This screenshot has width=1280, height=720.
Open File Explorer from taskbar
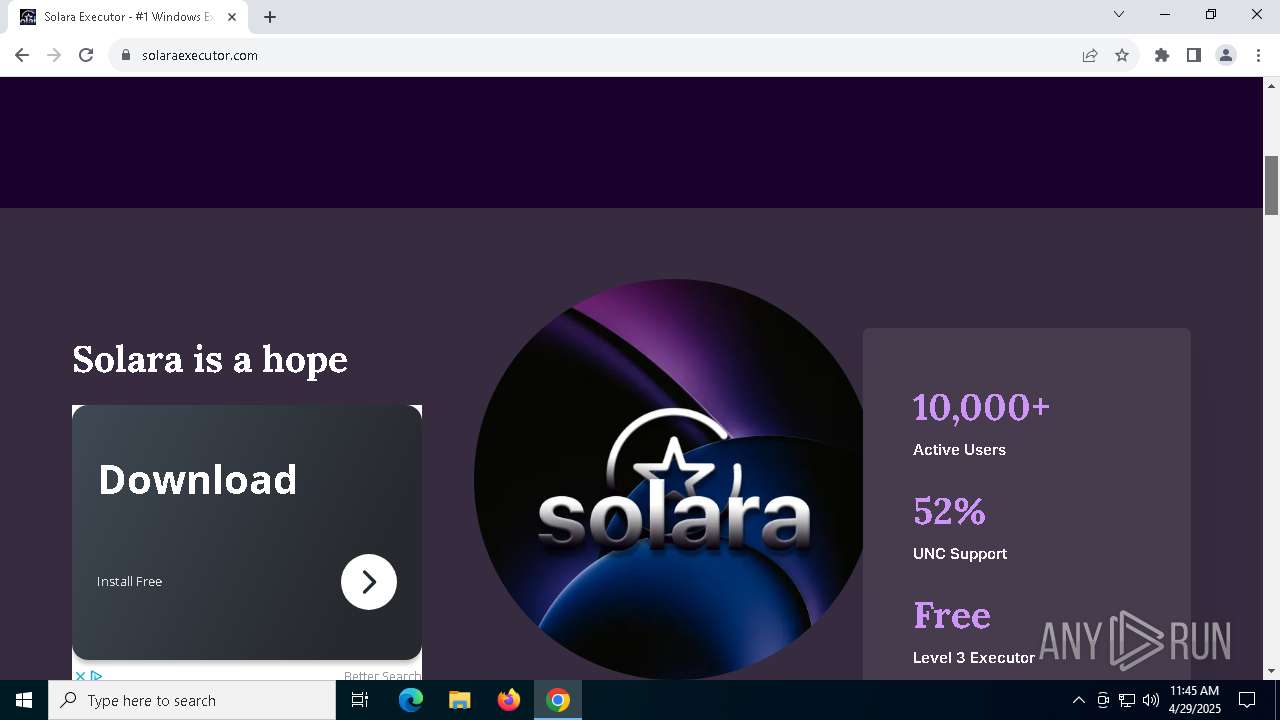tap(460, 700)
